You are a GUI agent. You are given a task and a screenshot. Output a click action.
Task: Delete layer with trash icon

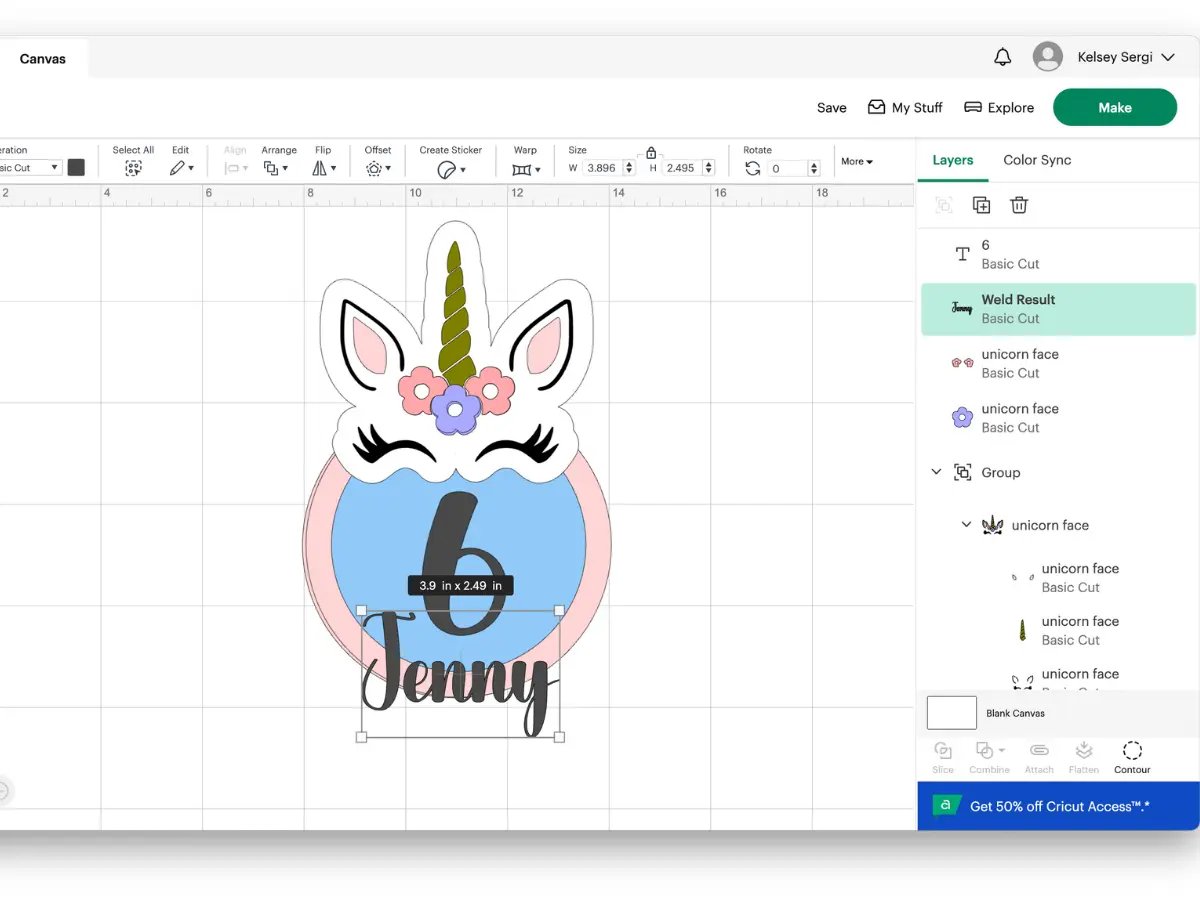(1018, 205)
